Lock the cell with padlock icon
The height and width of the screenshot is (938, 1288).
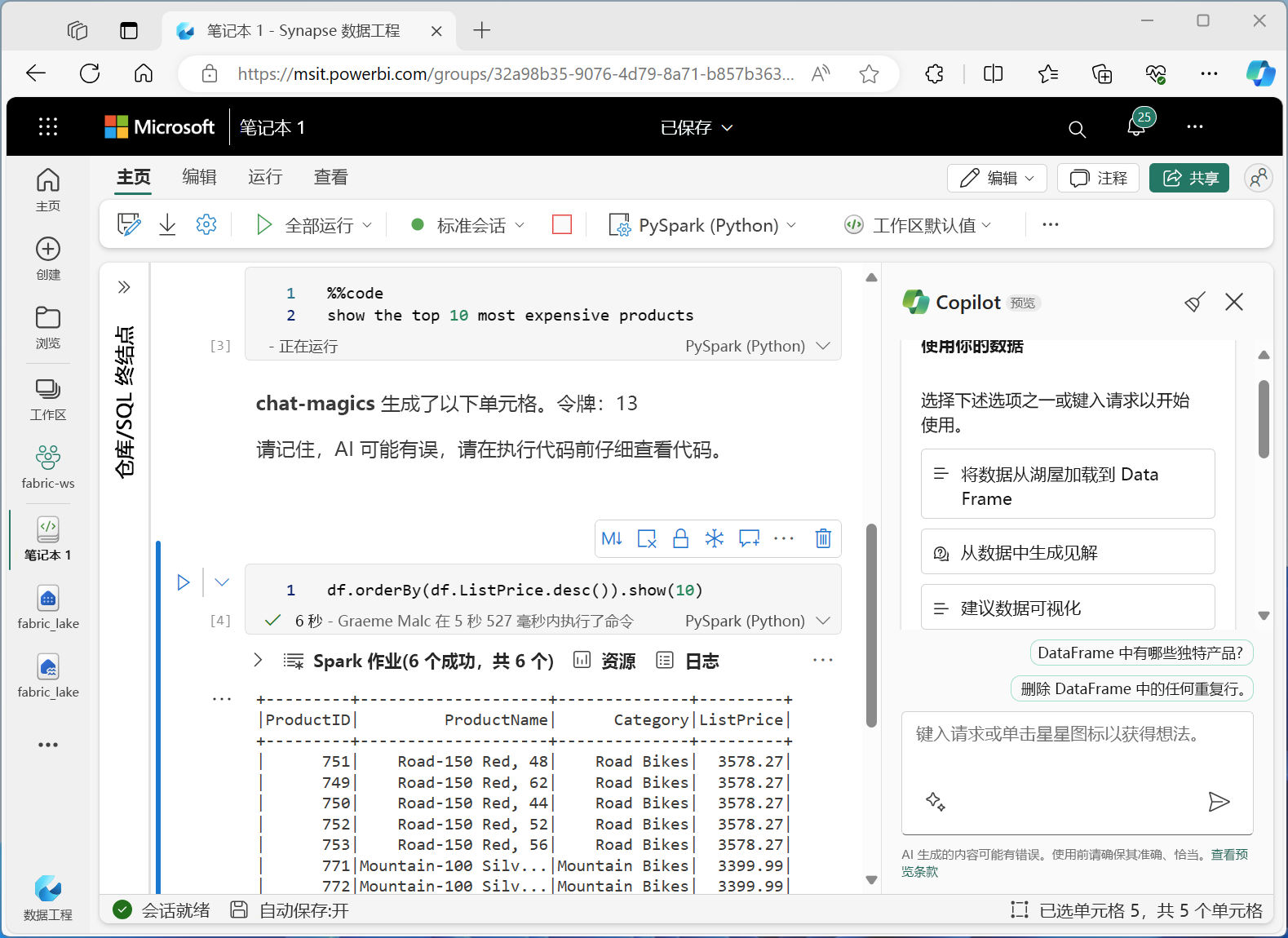[680, 538]
